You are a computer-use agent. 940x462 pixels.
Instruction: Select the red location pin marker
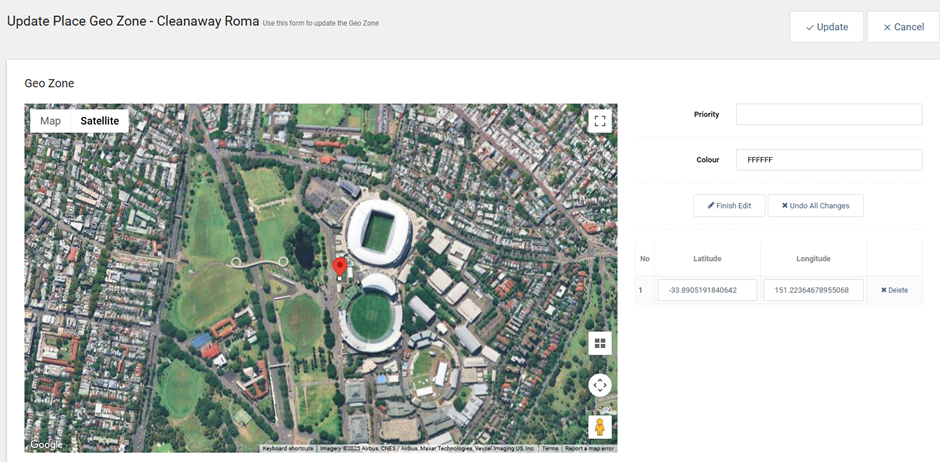coord(340,268)
